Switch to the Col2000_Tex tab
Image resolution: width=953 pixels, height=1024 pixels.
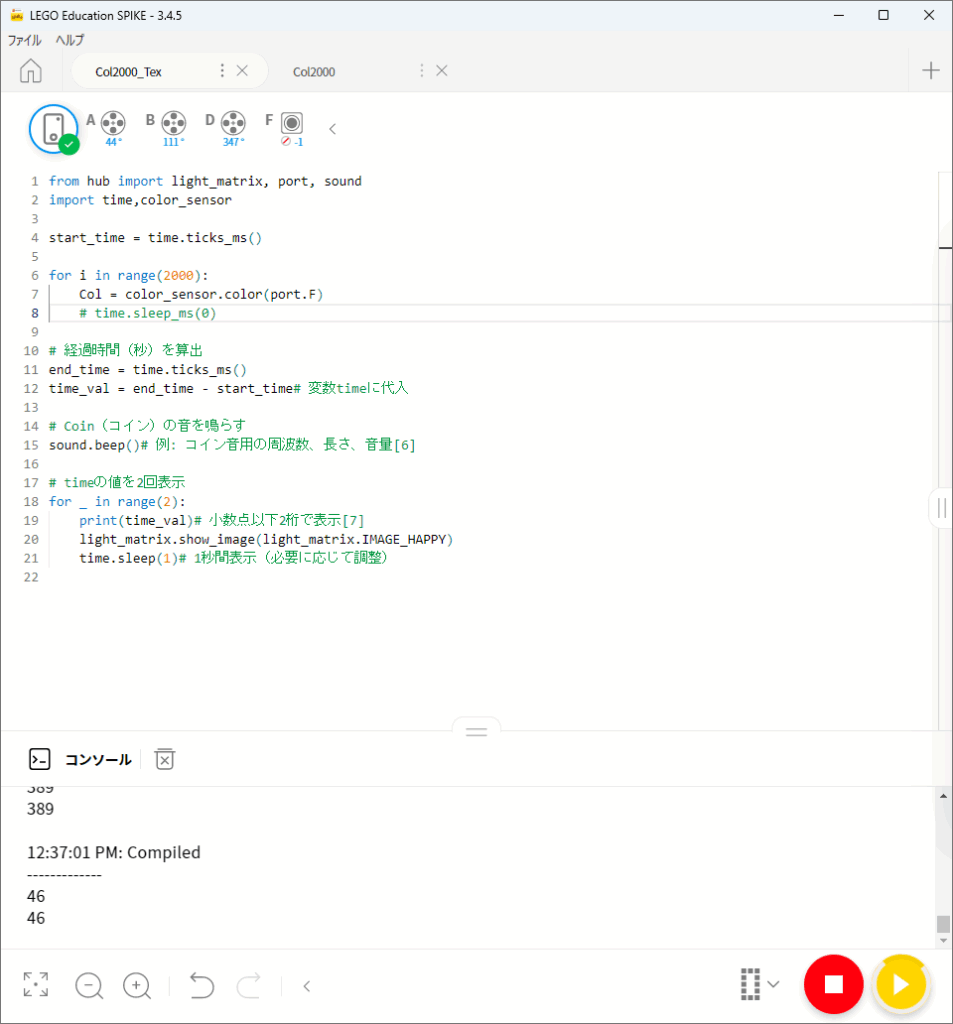pos(129,72)
